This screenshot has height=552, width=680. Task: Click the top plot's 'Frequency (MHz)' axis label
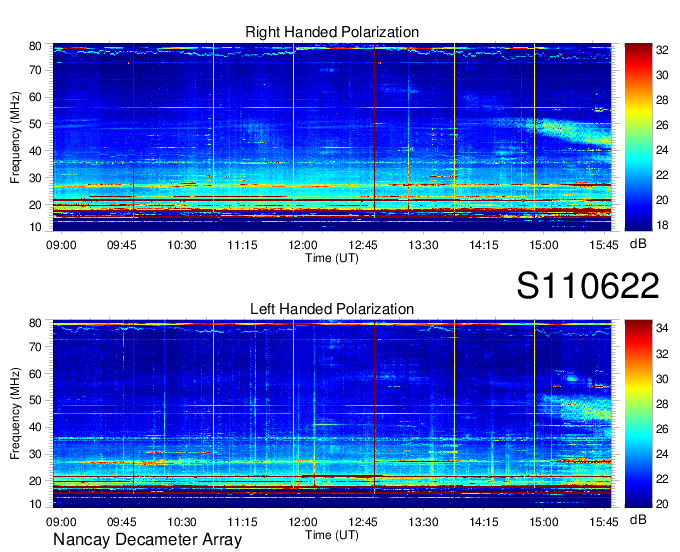pos(15,137)
